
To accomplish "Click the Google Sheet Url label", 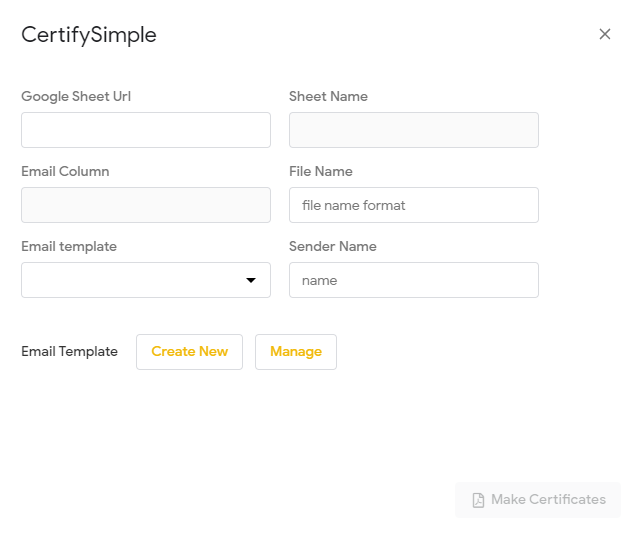I will (x=76, y=97).
